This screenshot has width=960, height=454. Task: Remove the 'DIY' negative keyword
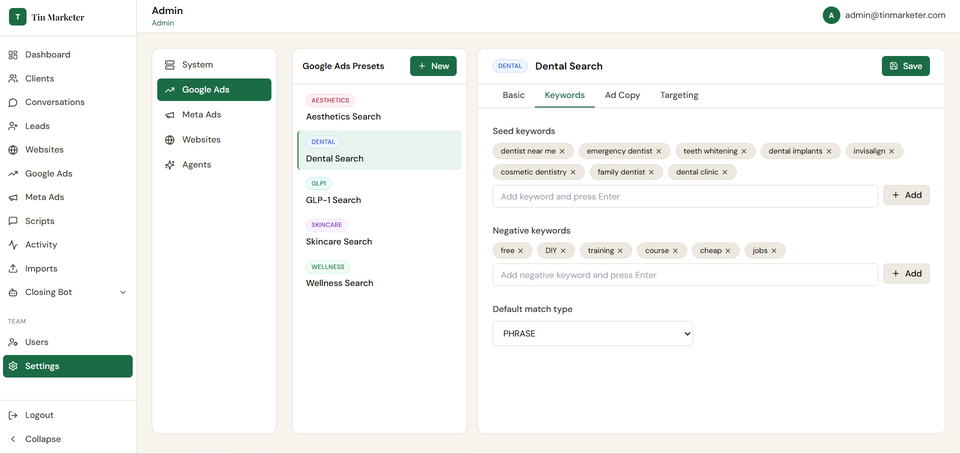tap(563, 251)
